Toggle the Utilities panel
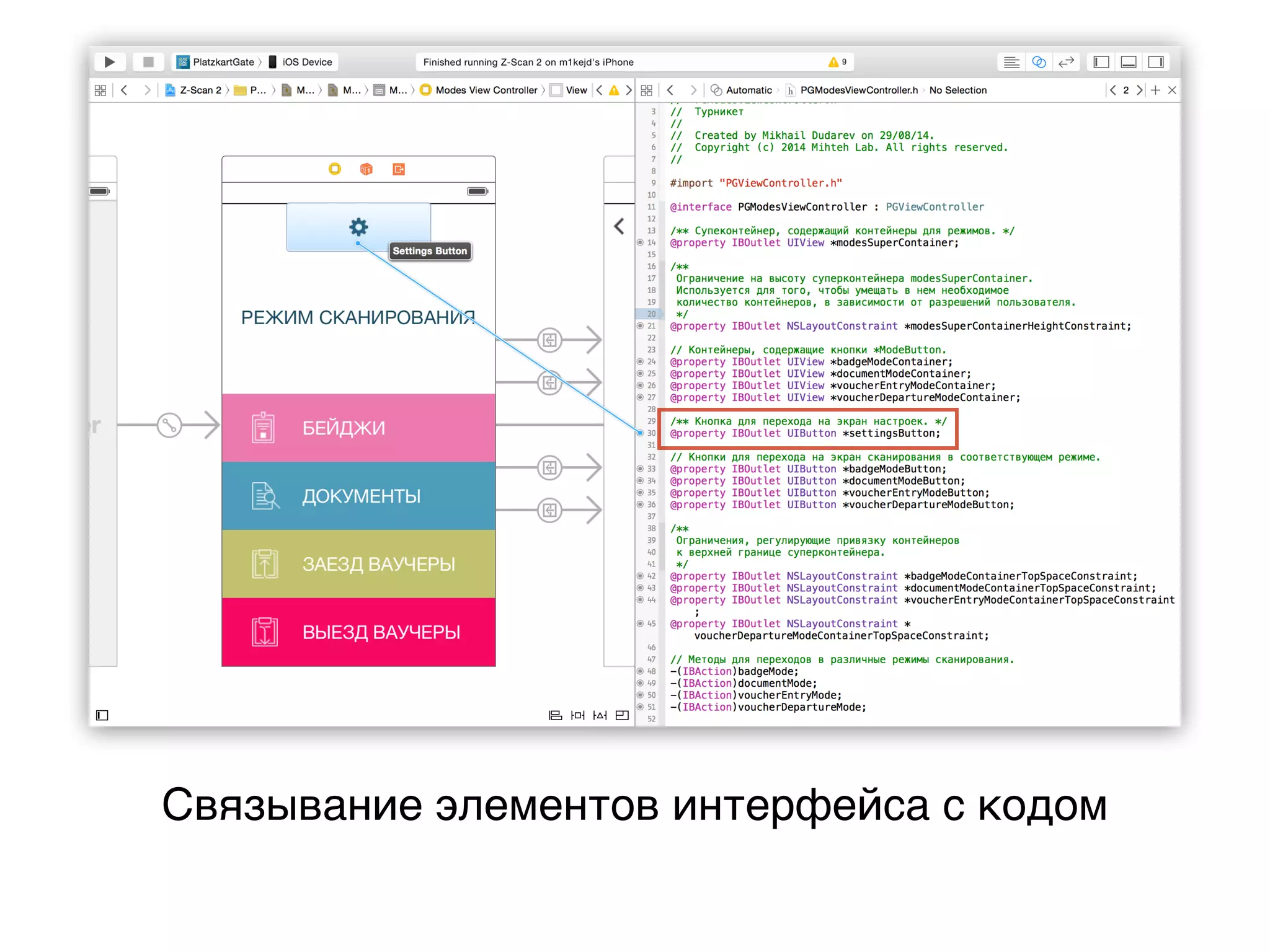Image resolution: width=1270 pixels, height=952 pixels. [x=1156, y=62]
